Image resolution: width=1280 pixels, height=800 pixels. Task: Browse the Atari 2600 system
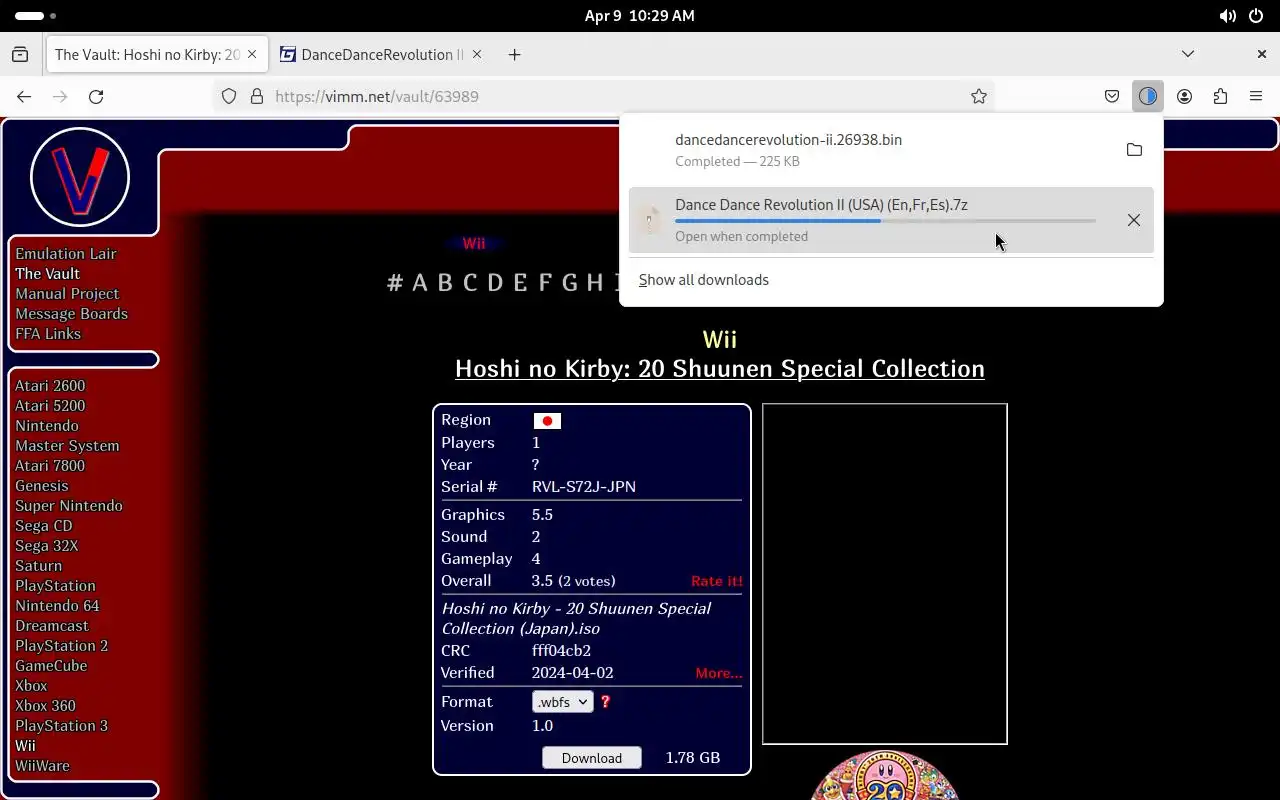pos(50,386)
